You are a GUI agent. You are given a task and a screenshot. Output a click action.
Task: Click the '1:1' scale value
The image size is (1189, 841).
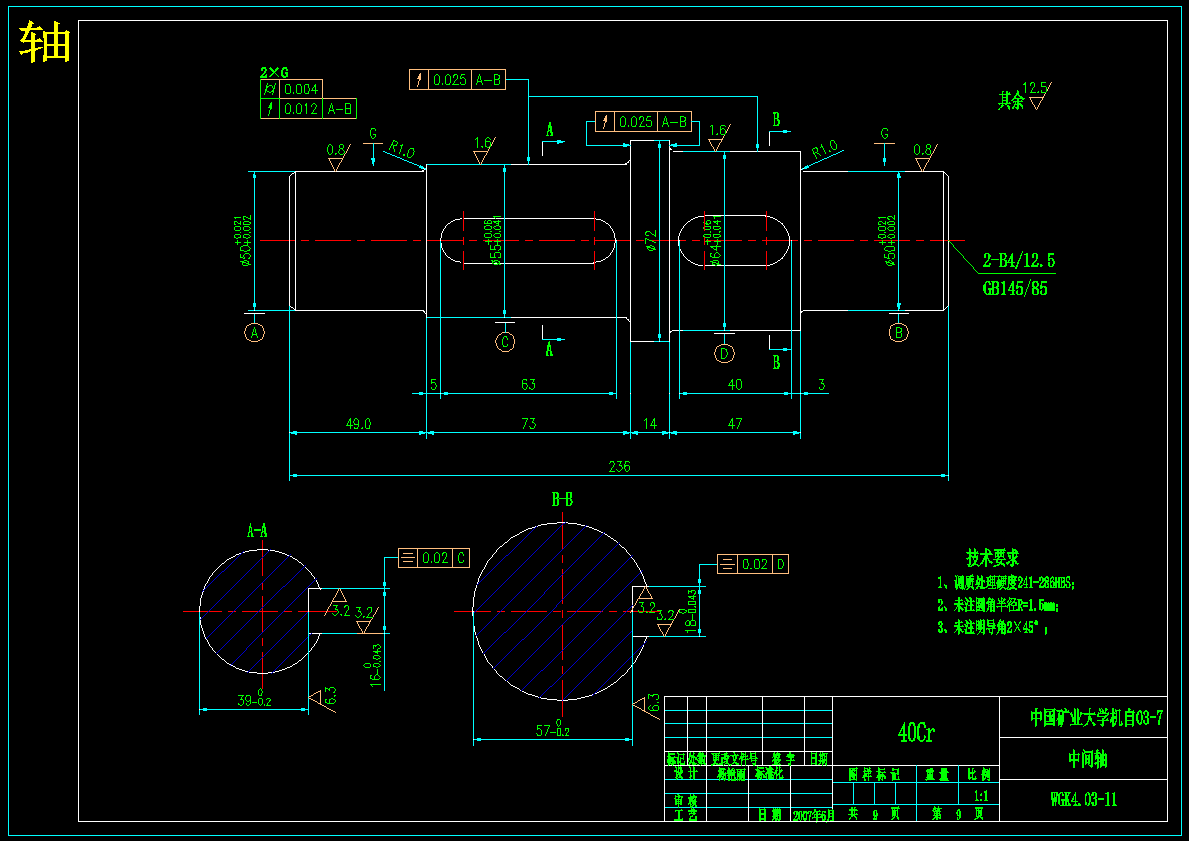tap(980, 796)
